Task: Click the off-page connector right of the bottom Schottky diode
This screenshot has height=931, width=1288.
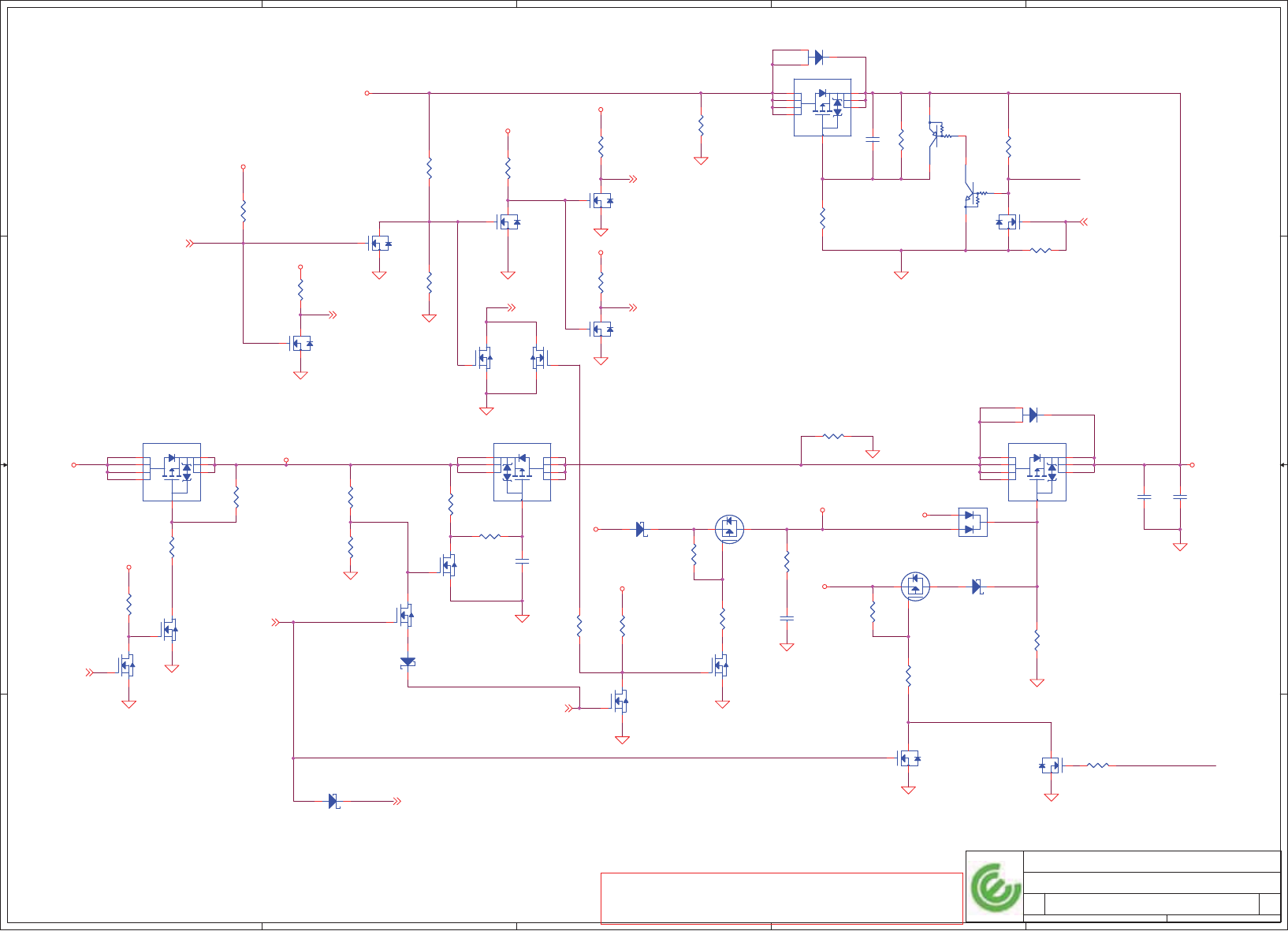Action: point(396,801)
